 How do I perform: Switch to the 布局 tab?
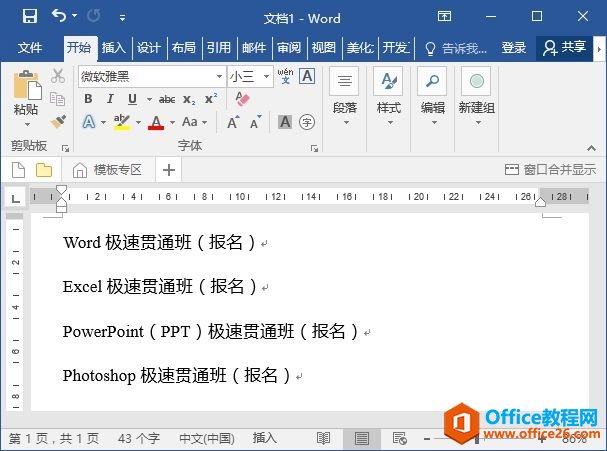[x=183, y=48]
